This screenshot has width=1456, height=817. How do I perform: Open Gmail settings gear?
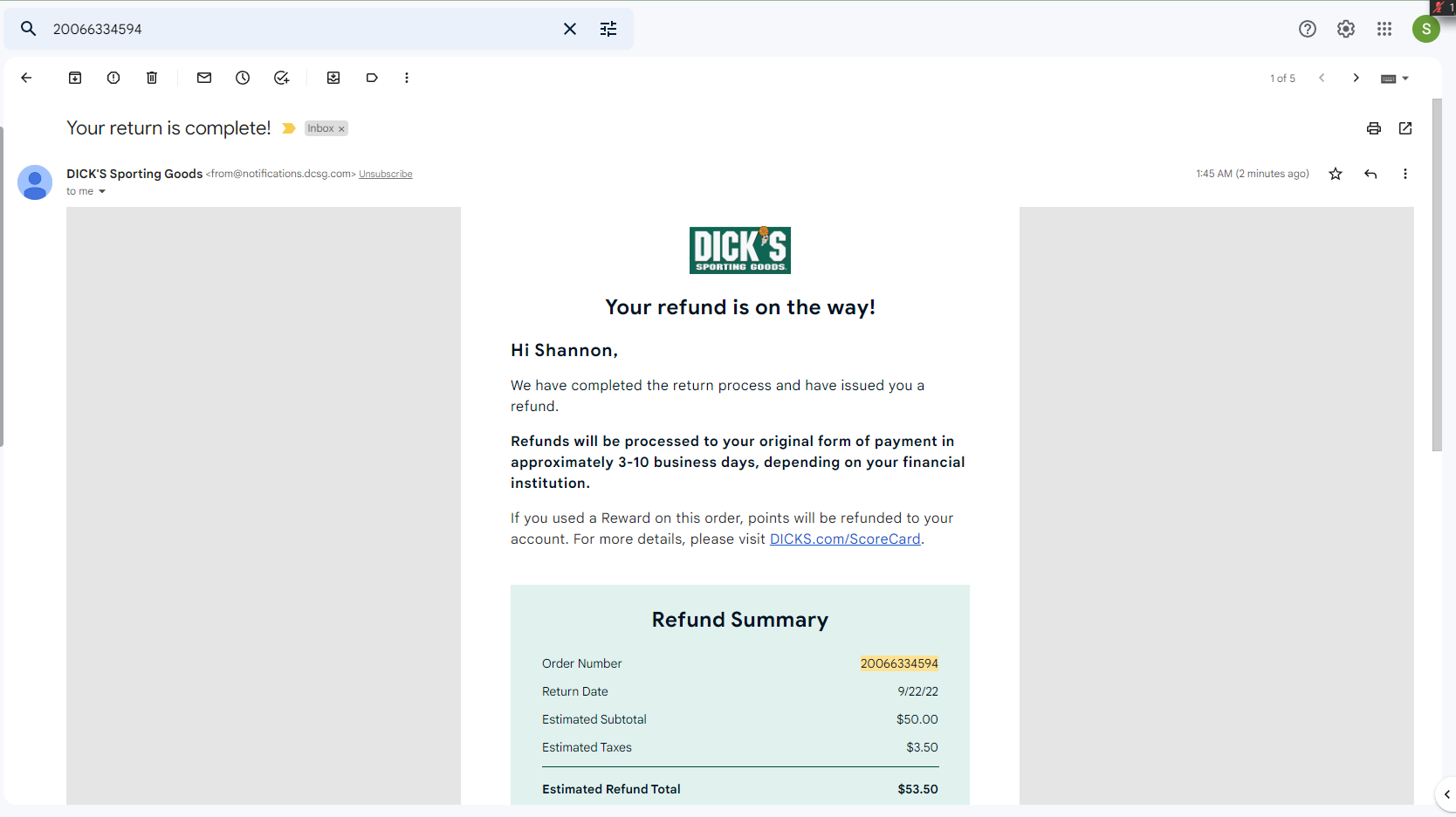tap(1346, 29)
